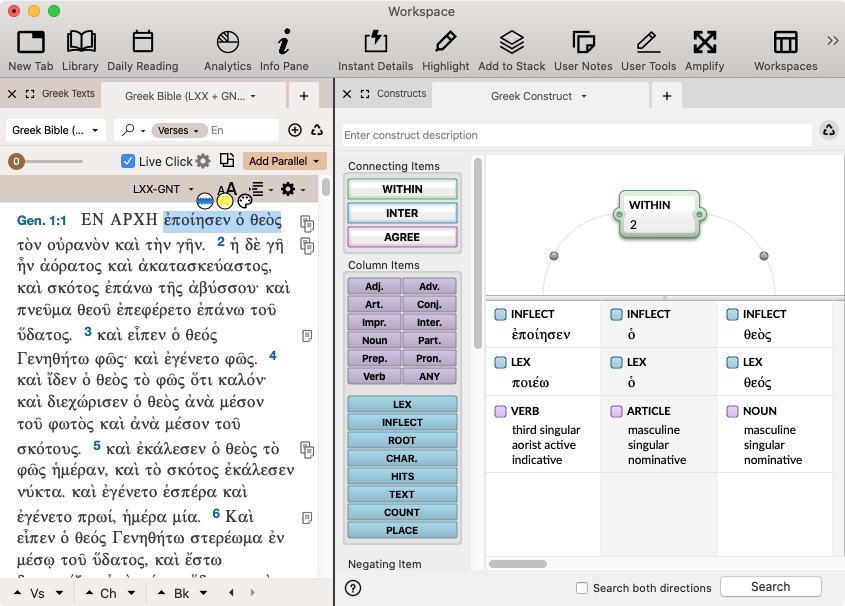Adjust the context slider knob

pyautogui.click(x=16, y=161)
